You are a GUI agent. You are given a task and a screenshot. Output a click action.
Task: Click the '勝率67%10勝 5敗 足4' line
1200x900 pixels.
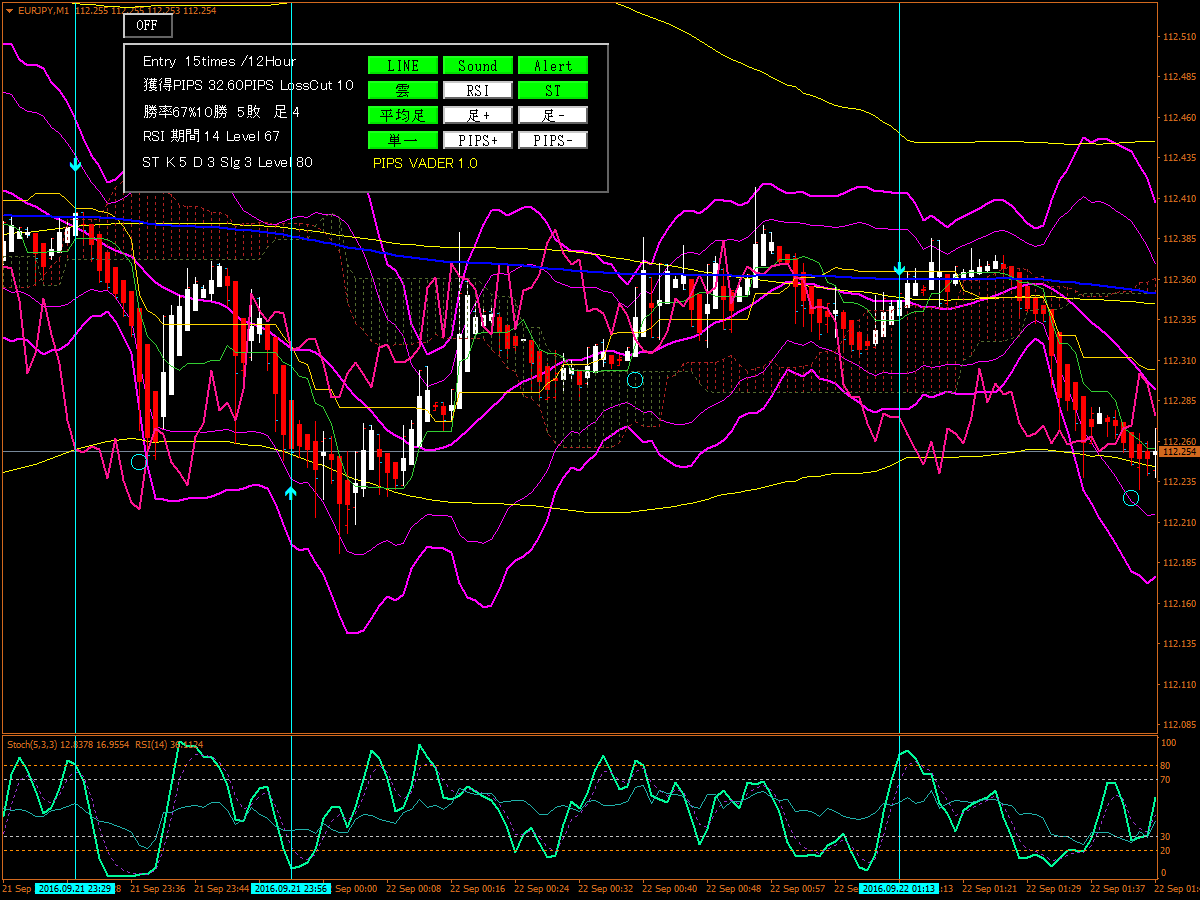click(221, 112)
